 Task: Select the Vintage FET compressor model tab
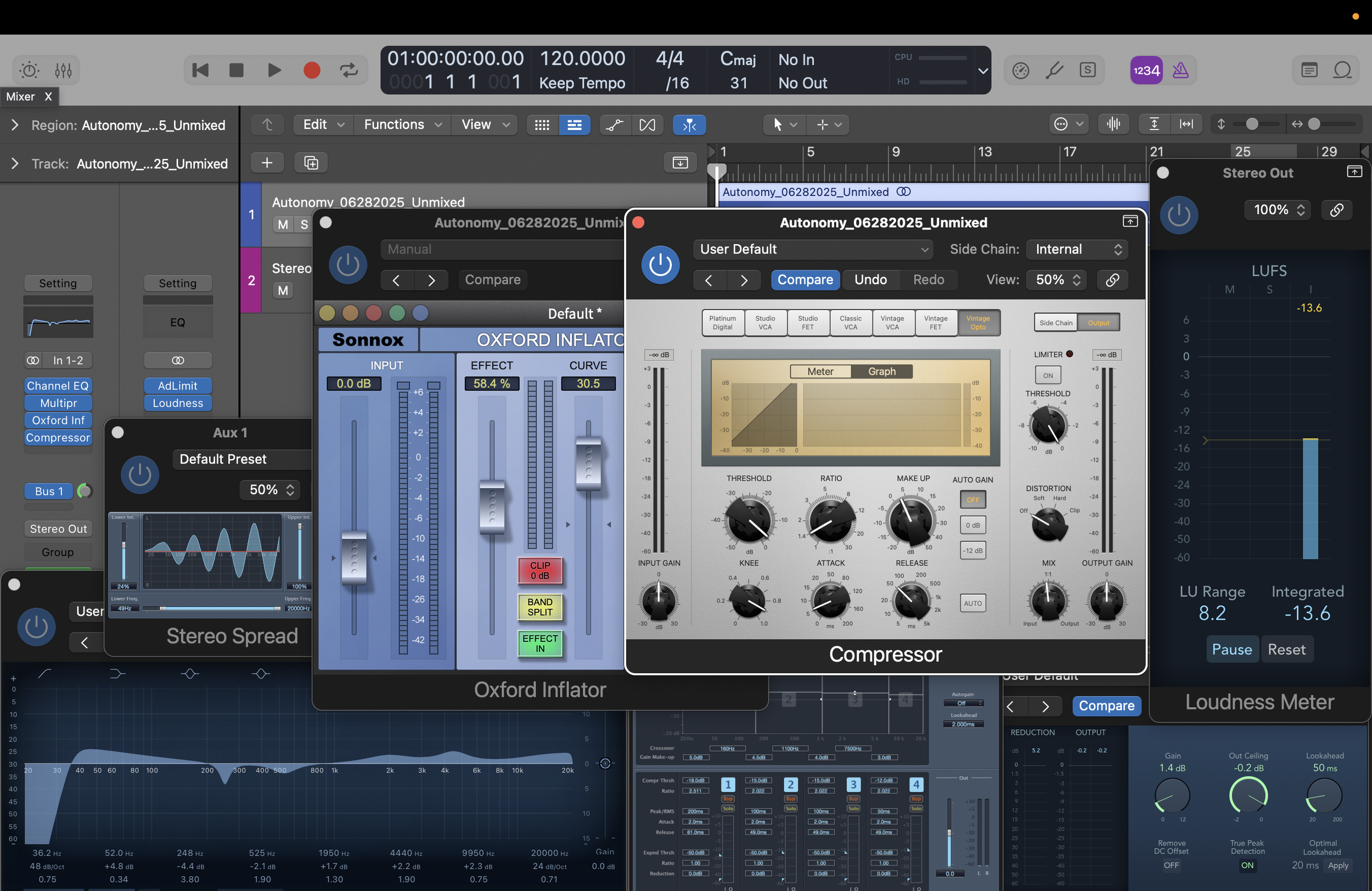(936, 323)
